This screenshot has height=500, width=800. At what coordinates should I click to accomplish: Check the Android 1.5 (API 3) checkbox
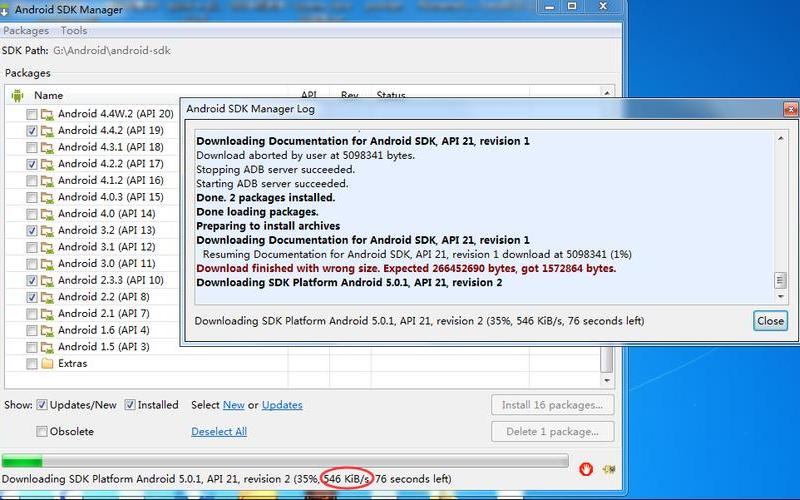pyautogui.click(x=32, y=347)
